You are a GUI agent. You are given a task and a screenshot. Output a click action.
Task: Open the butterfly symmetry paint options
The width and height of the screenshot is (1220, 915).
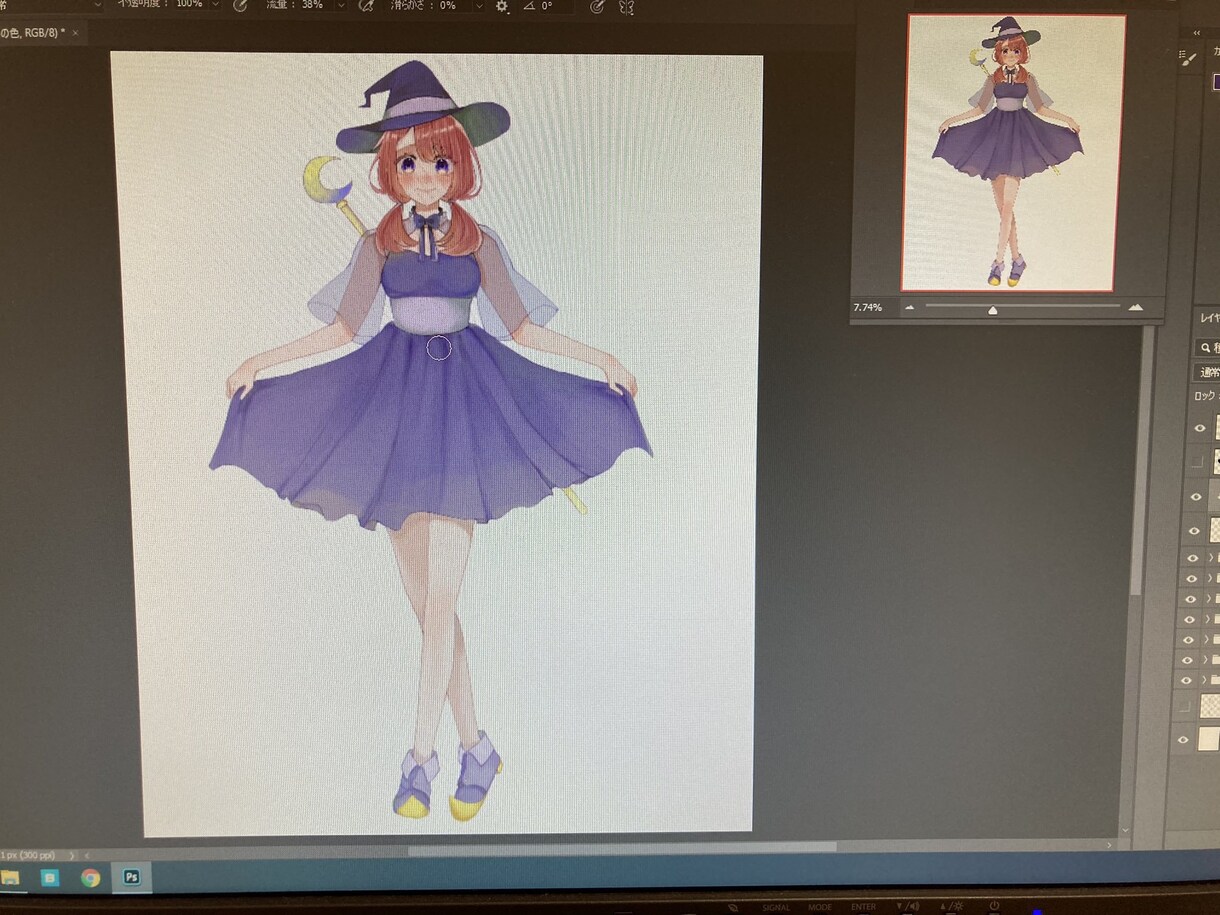click(x=626, y=6)
